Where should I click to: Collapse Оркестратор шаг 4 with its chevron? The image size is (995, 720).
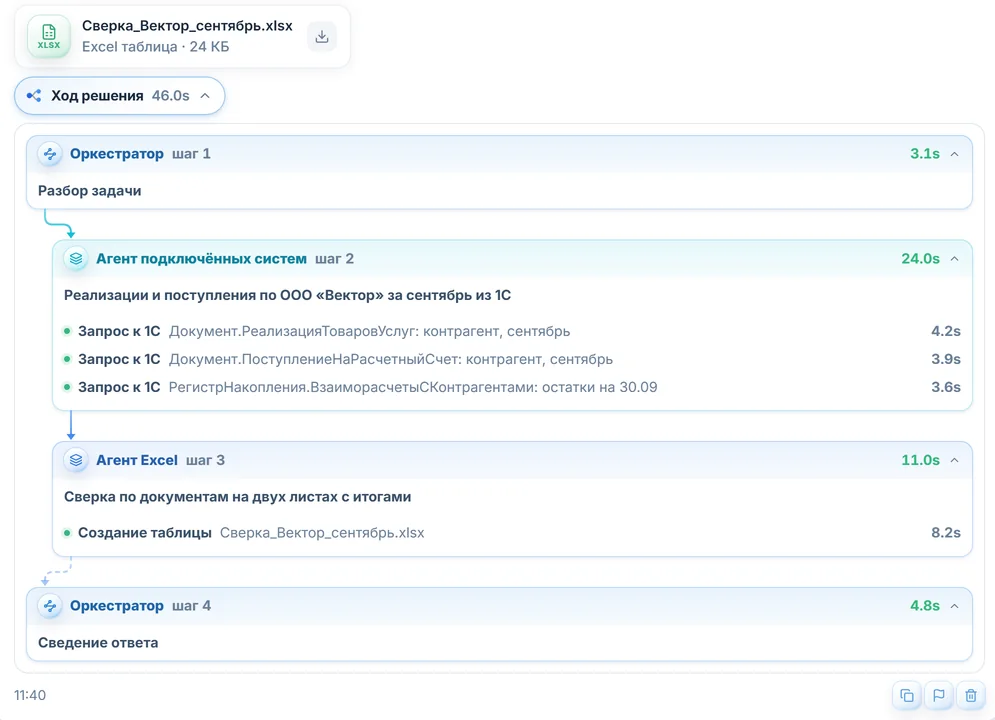click(x=954, y=606)
